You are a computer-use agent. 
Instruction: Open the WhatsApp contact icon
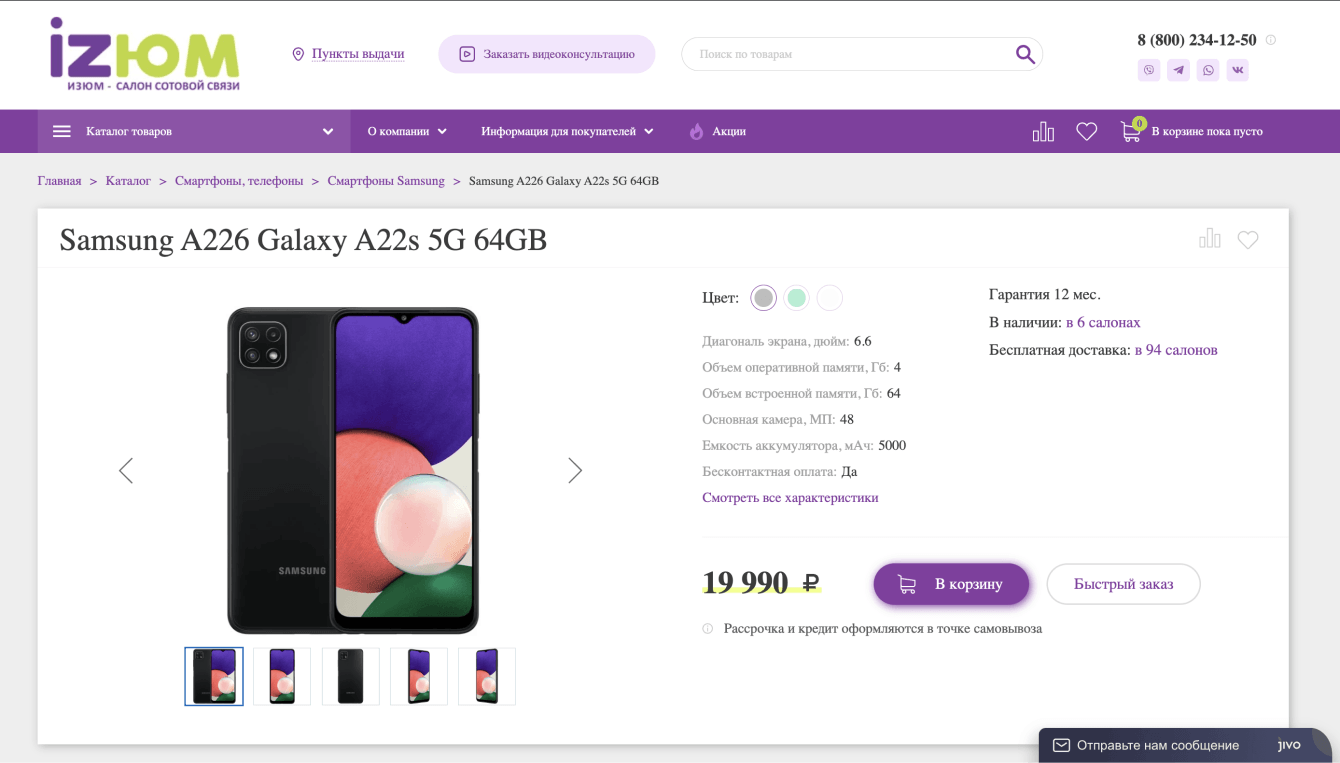pos(1209,70)
